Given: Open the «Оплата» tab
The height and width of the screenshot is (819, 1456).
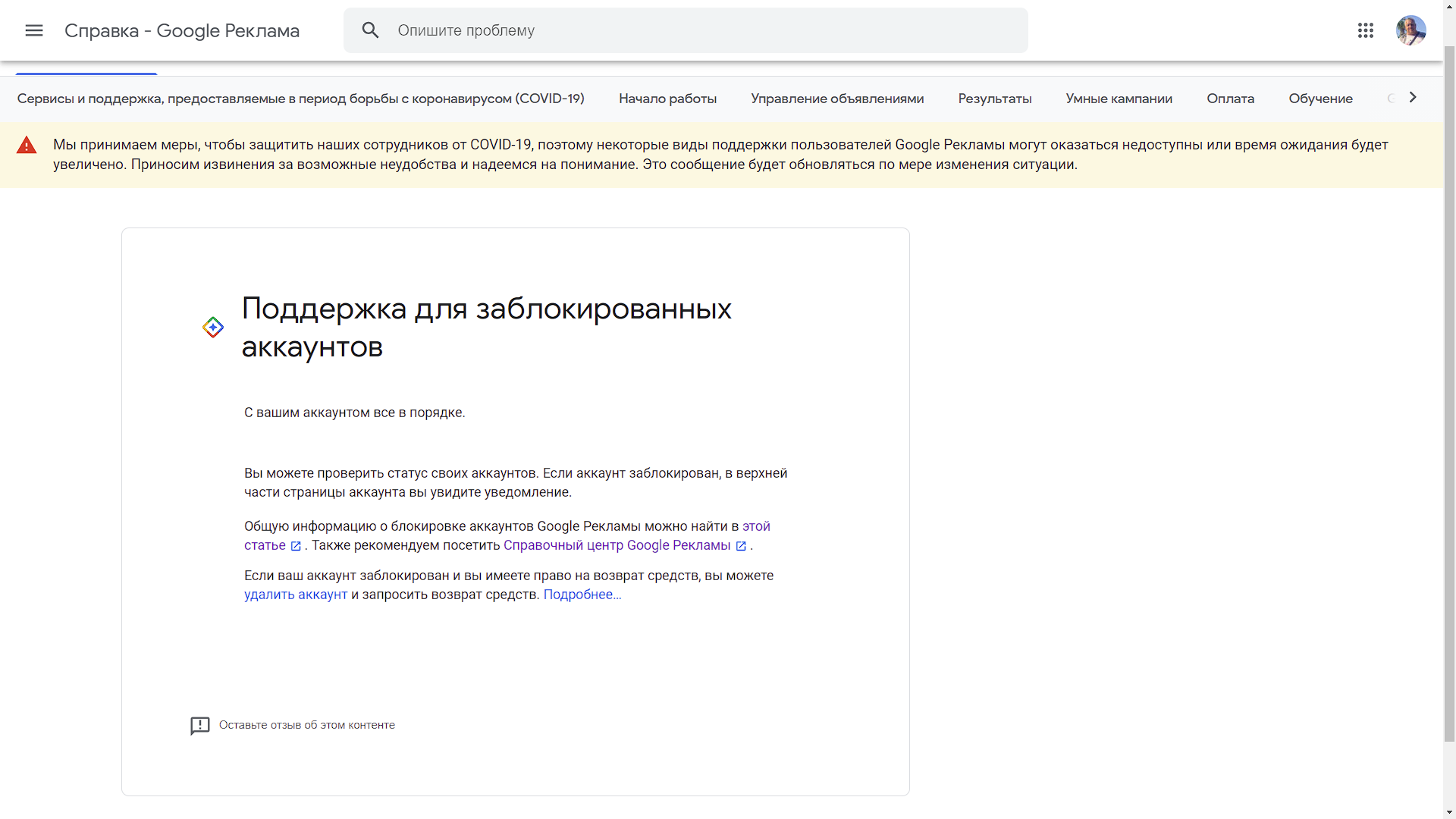Looking at the screenshot, I should click(1231, 99).
